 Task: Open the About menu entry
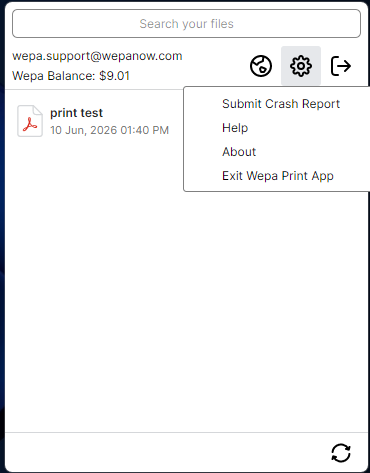coord(239,152)
